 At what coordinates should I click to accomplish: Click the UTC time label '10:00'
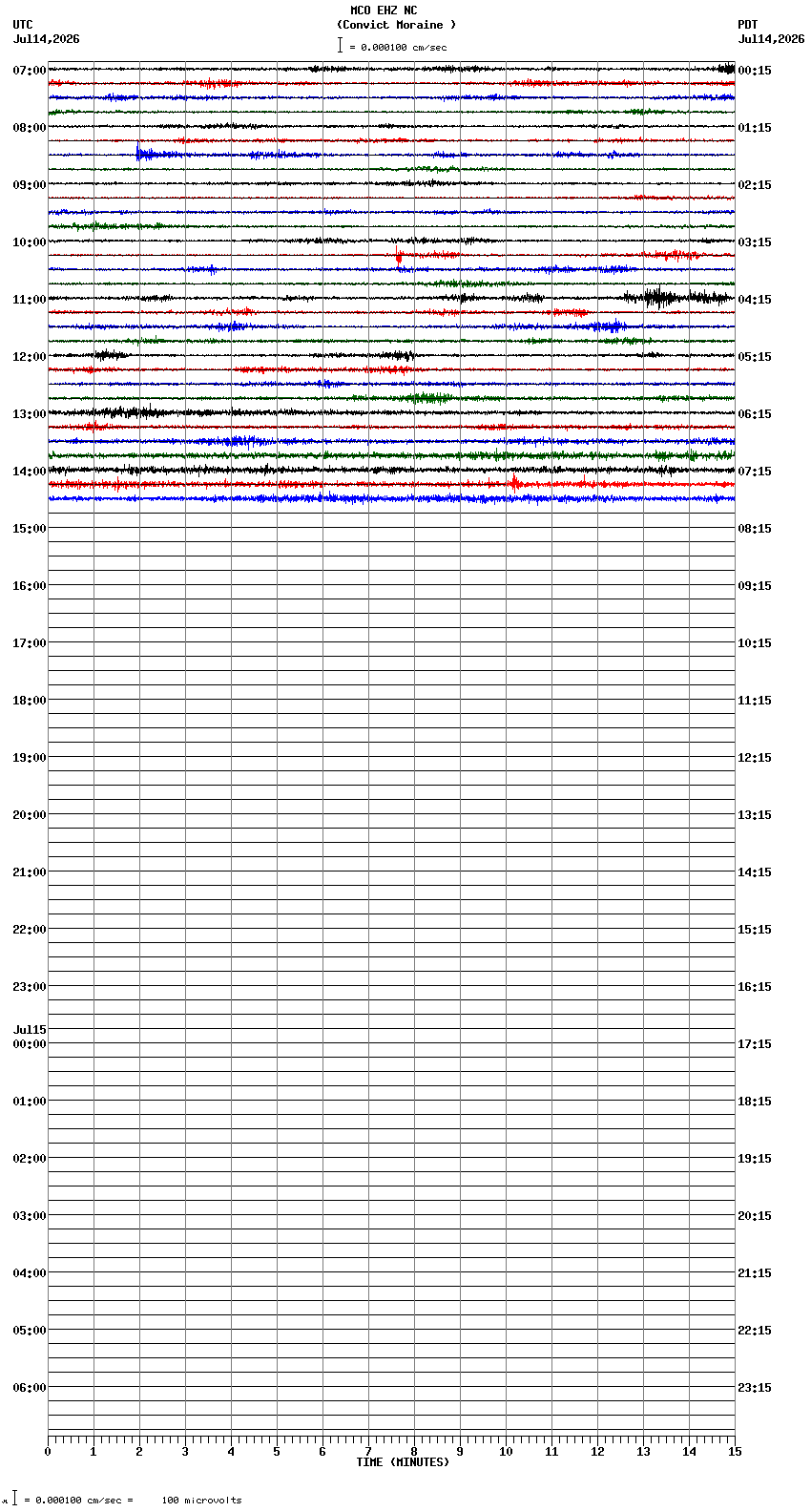click(30, 242)
